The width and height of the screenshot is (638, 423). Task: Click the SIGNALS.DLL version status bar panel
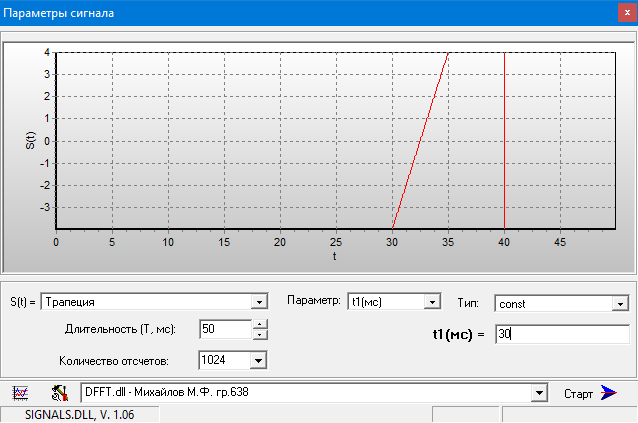(x=60, y=414)
